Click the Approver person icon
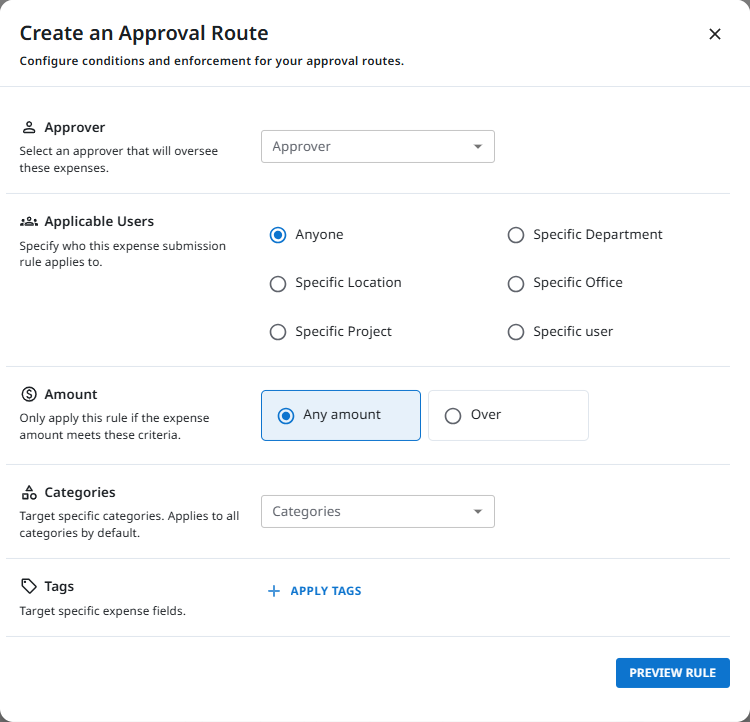This screenshot has width=750, height=722. (29, 127)
